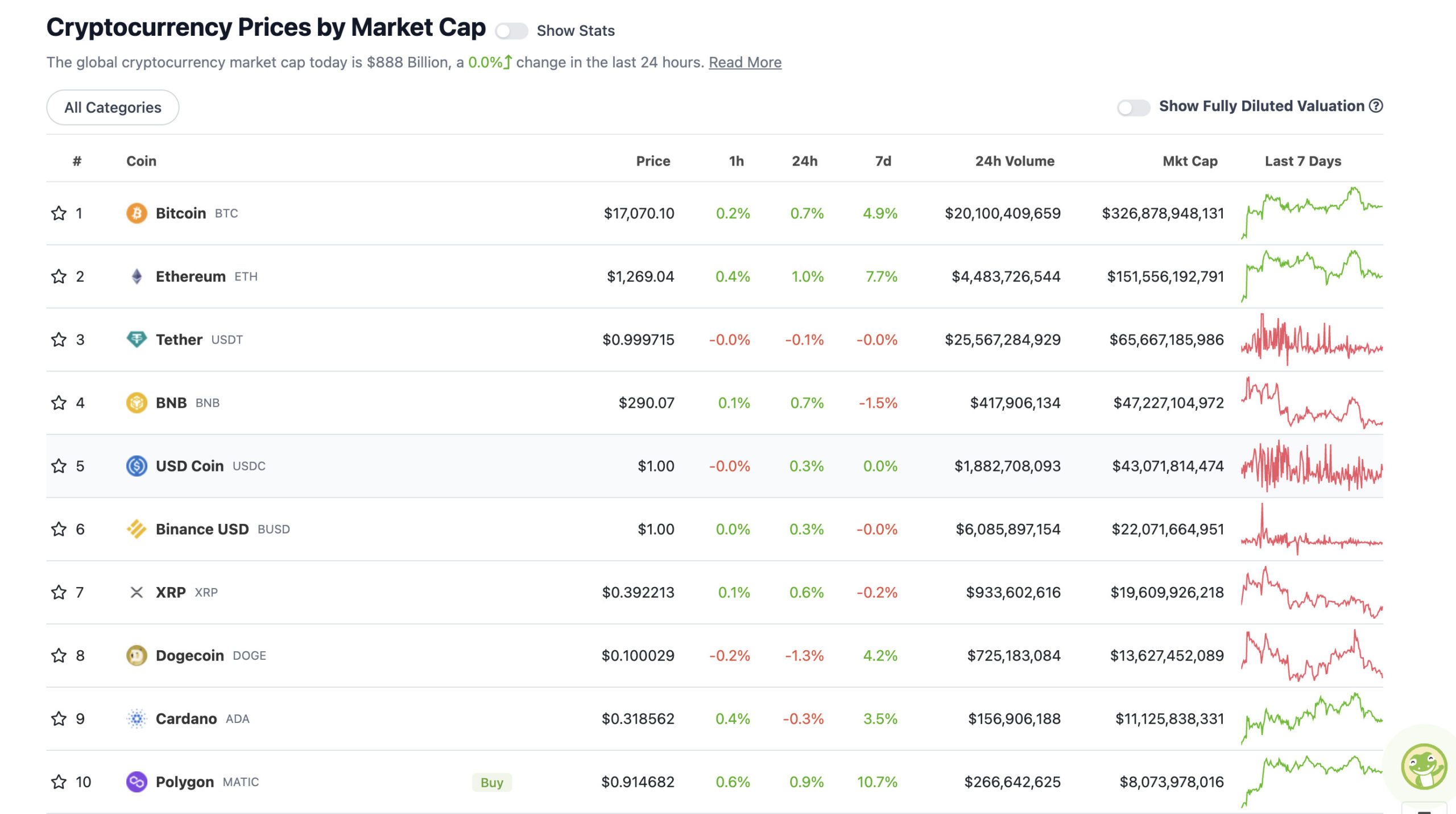Click the XRP logo icon
This screenshot has height=814, width=1456.
tap(136, 592)
